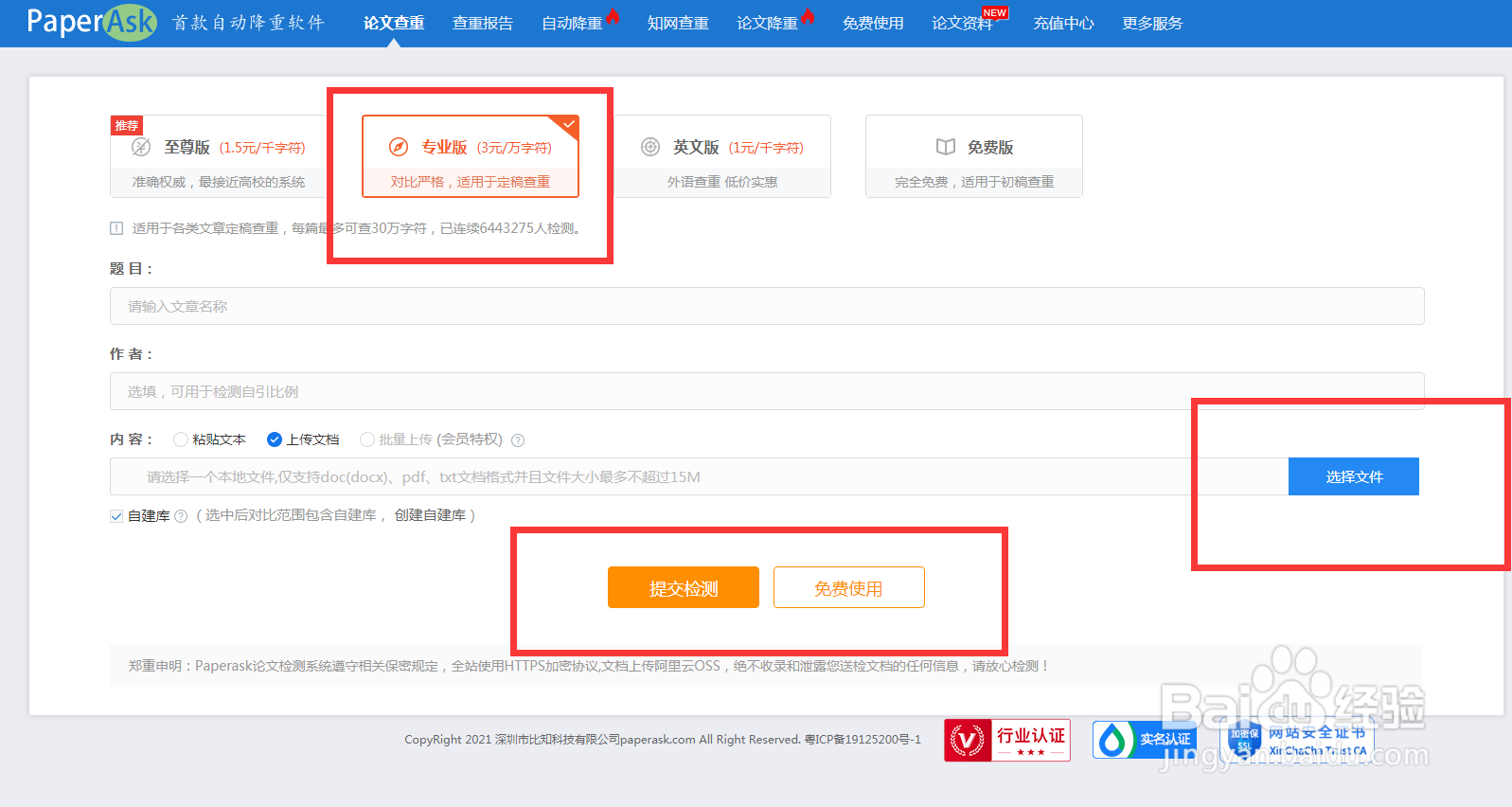
Task: Choose the 免费版 plan card
Action: [x=974, y=156]
